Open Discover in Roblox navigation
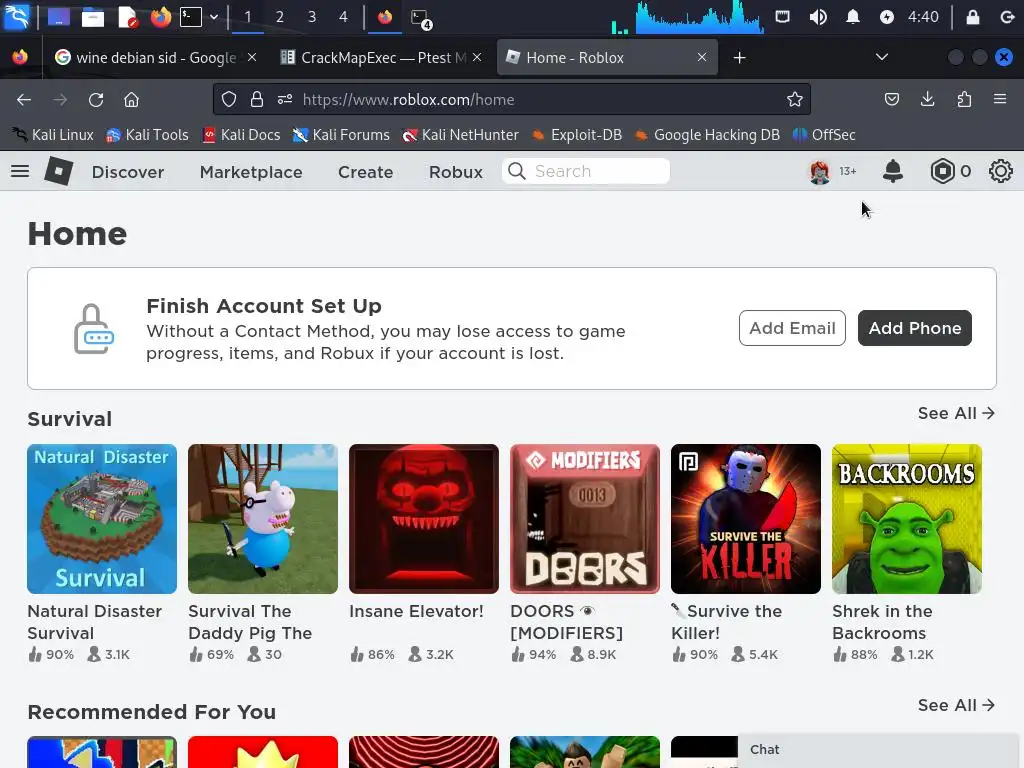This screenshot has width=1024, height=768. 128,172
